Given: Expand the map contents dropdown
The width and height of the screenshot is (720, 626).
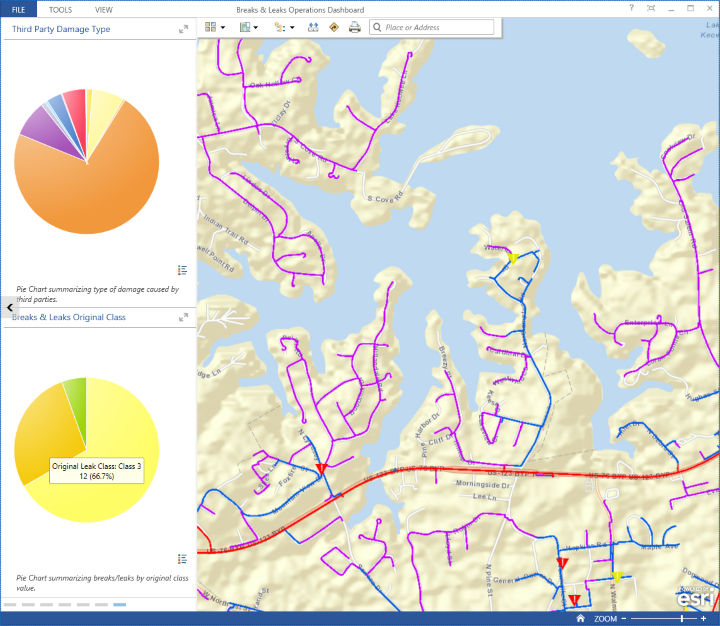Looking at the screenshot, I should tap(249, 27).
